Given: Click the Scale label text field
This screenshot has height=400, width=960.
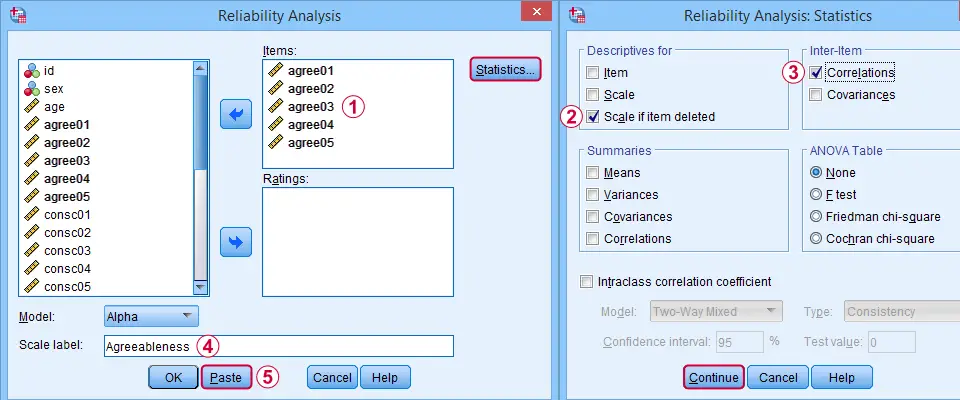Looking at the screenshot, I should click(x=278, y=346).
